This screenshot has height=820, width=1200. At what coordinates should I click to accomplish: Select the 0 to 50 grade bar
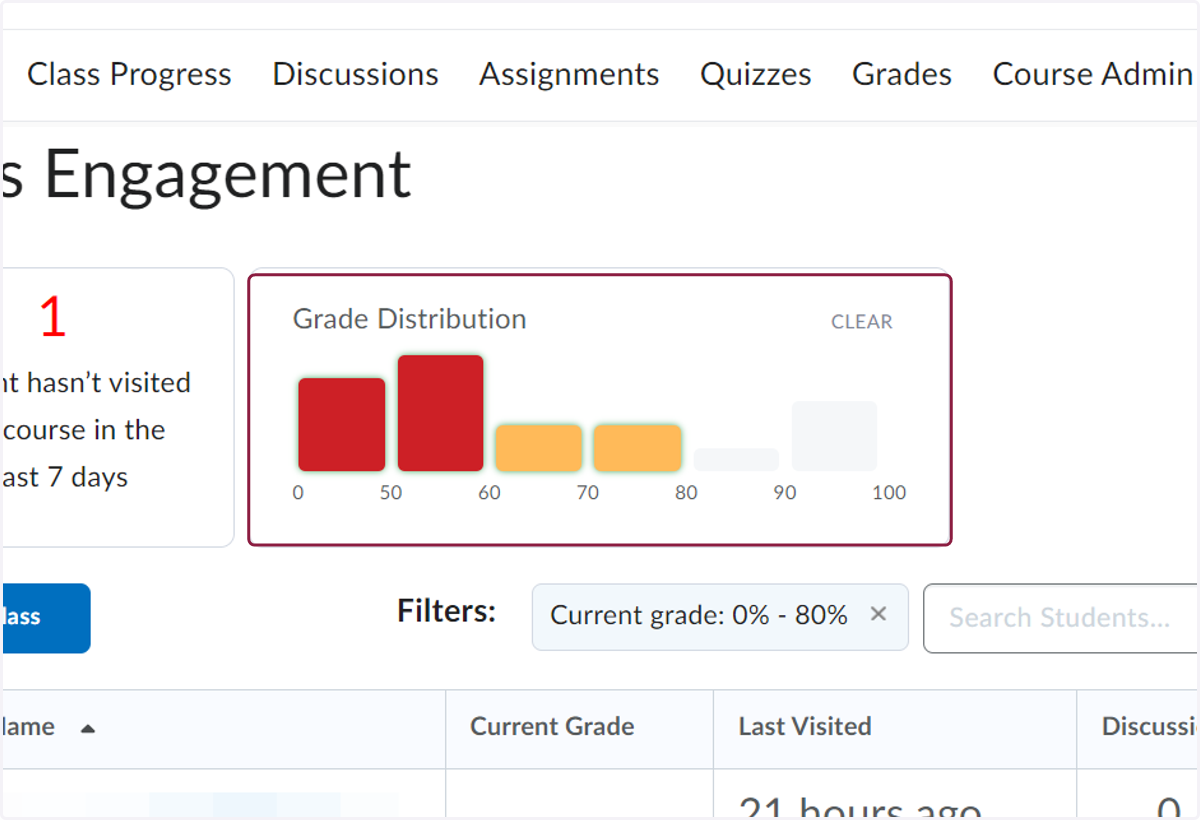342,424
